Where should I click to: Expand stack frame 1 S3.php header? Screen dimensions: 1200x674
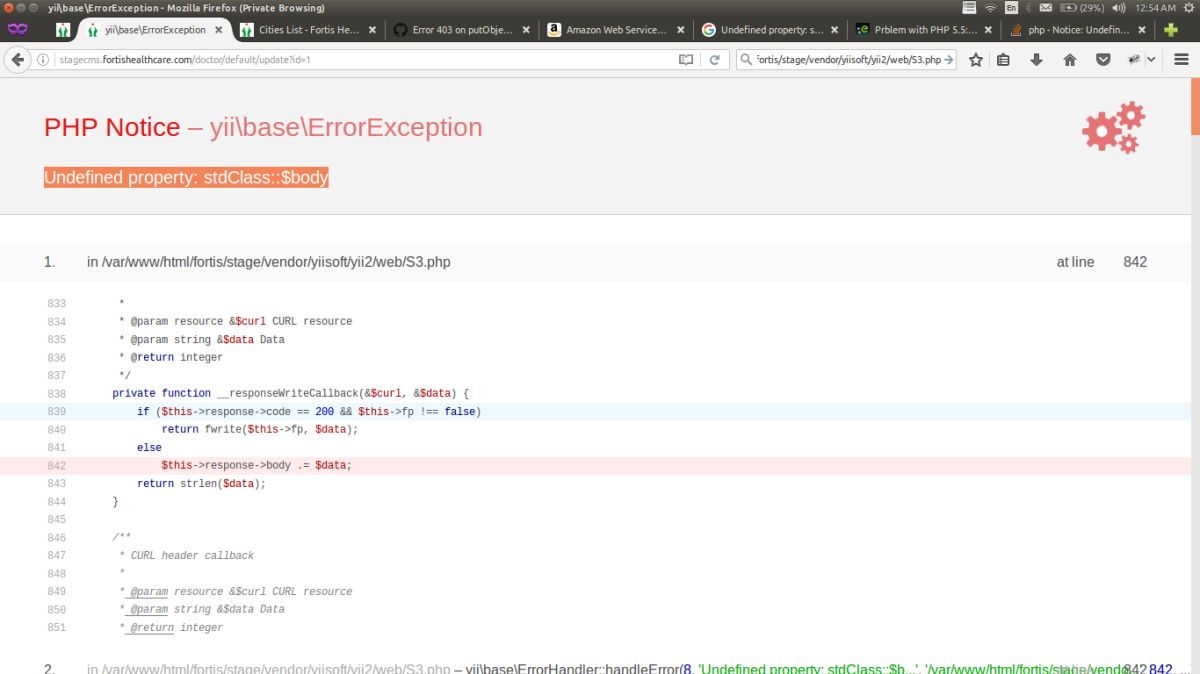coord(595,262)
